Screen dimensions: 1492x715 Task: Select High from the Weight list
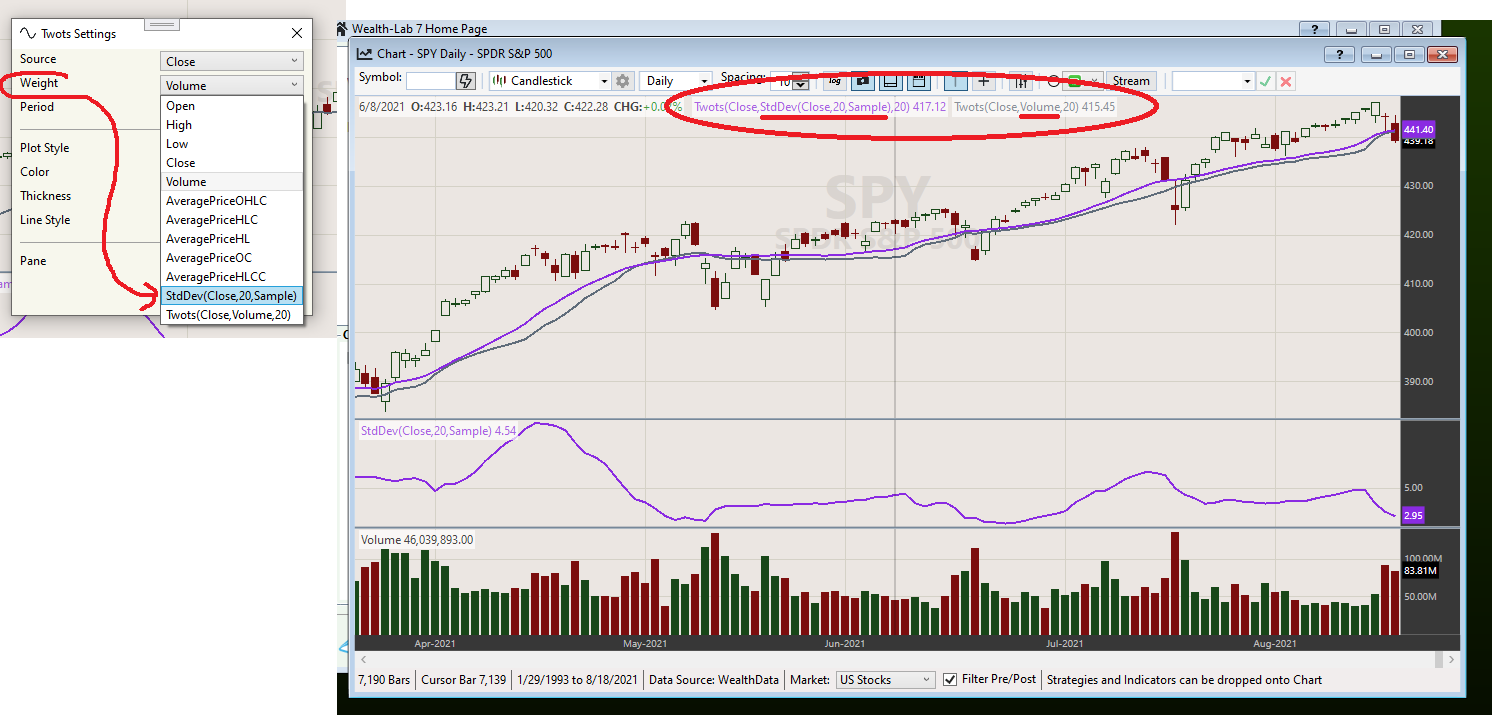click(231, 125)
